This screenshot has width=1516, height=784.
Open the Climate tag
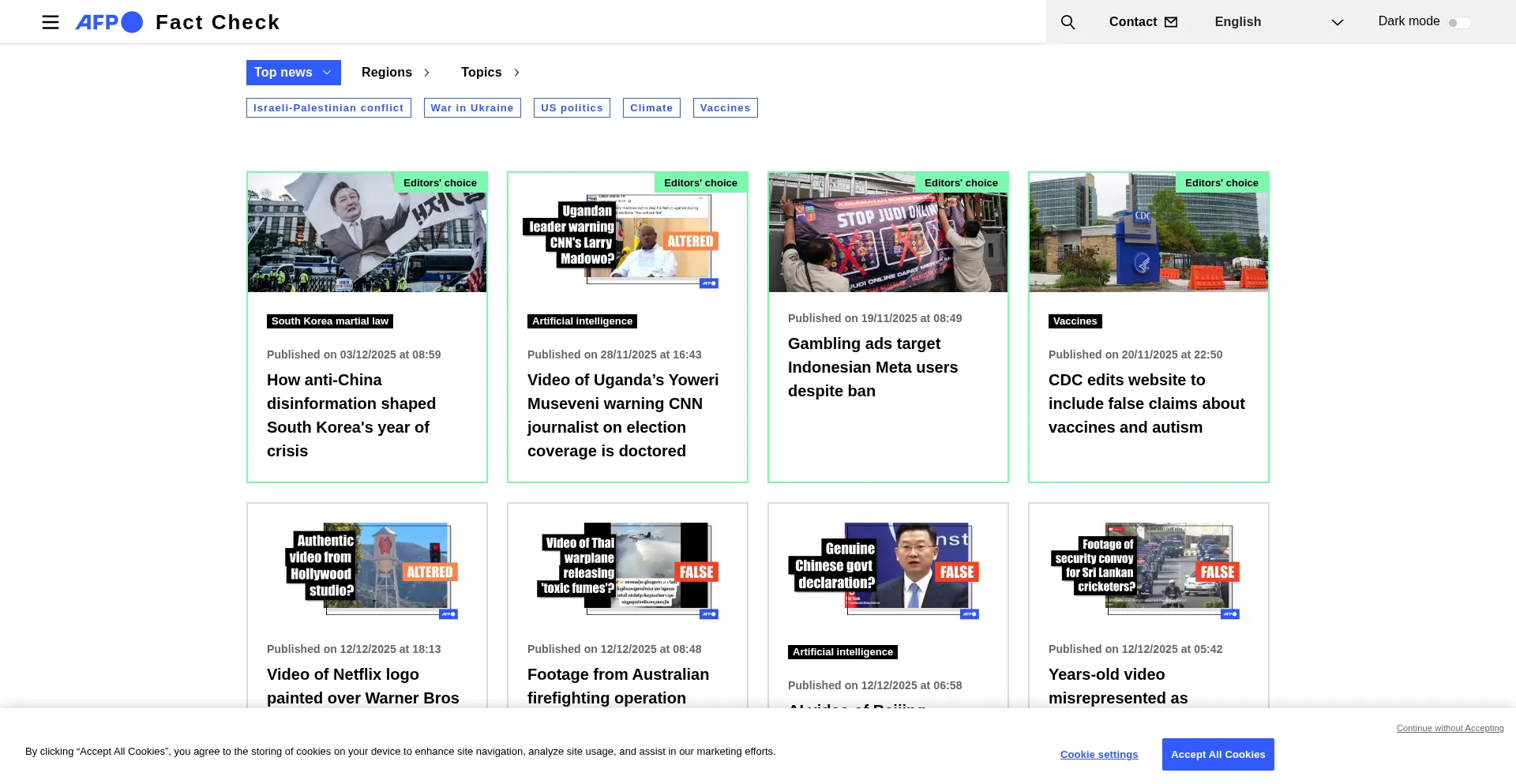click(651, 108)
